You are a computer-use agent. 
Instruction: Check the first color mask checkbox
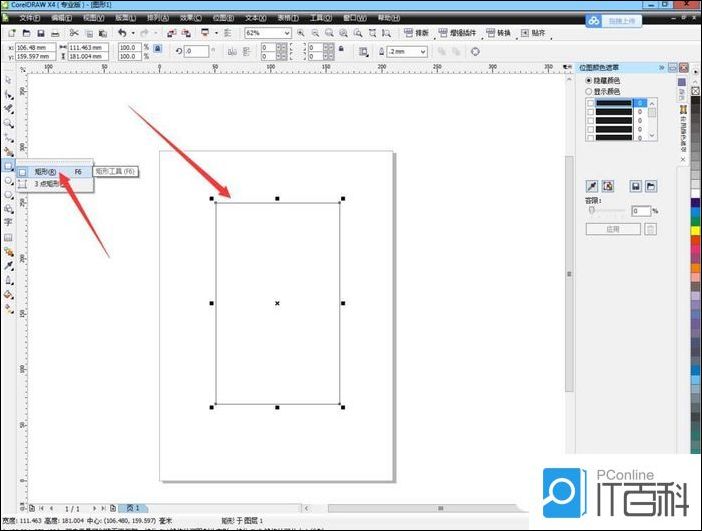[x=591, y=103]
